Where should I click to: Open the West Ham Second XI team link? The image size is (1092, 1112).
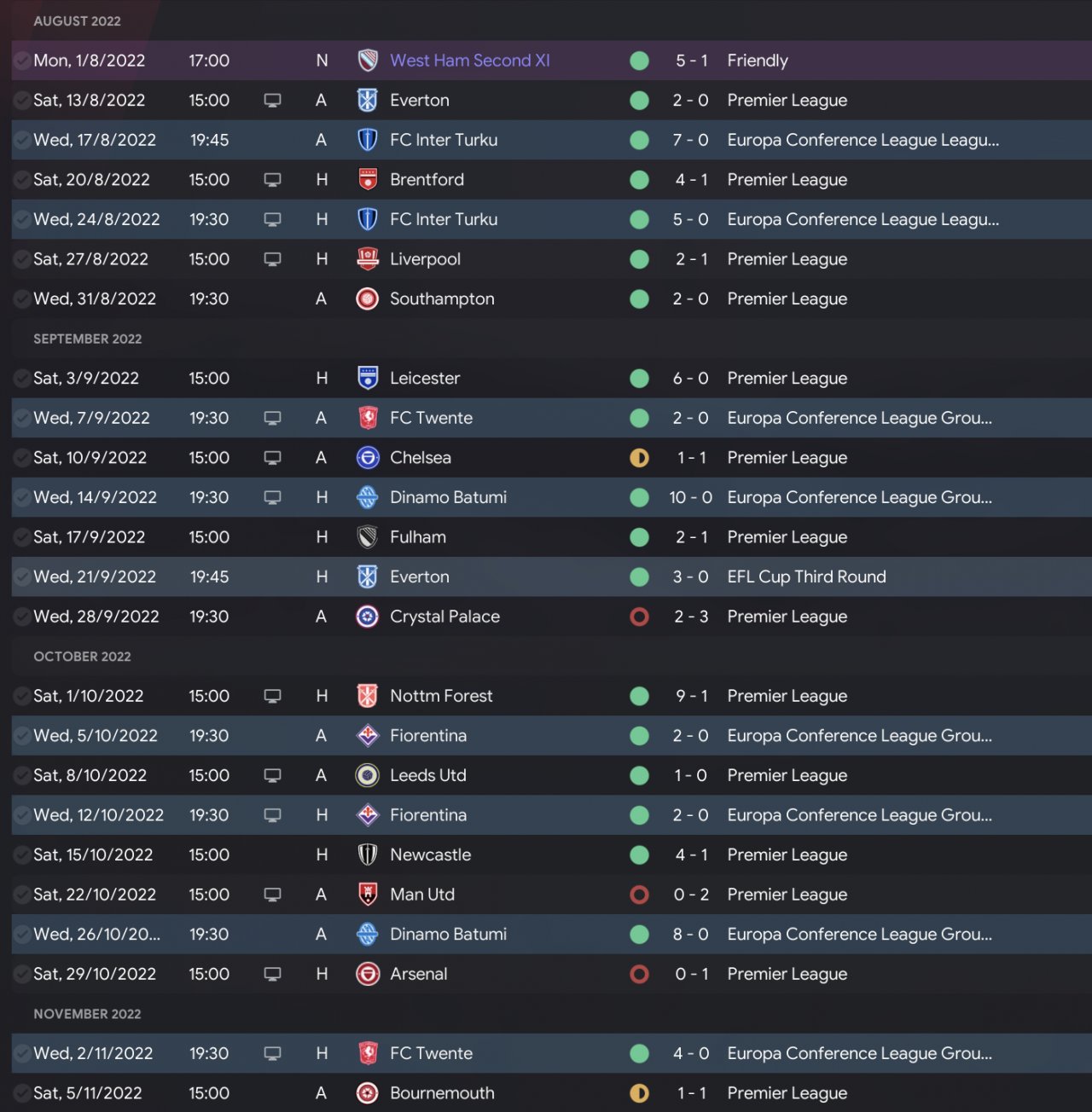click(x=469, y=61)
